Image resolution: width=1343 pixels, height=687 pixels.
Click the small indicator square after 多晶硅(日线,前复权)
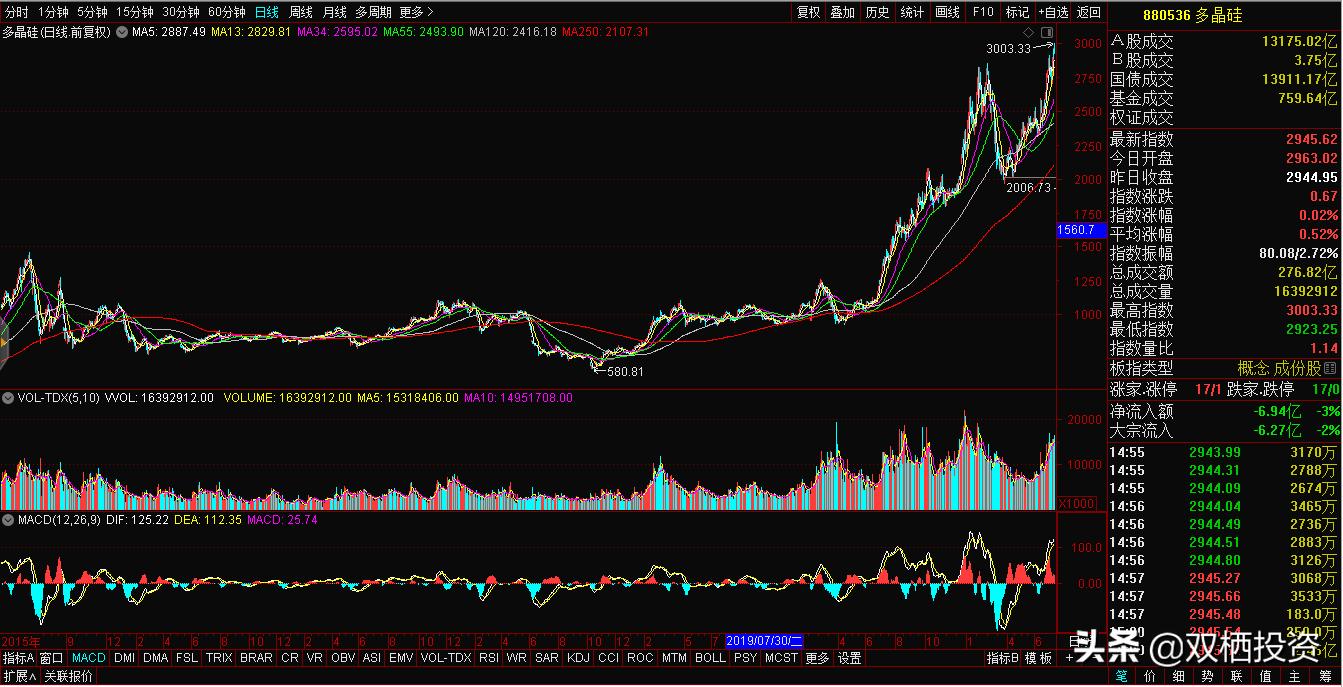point(121,32)
